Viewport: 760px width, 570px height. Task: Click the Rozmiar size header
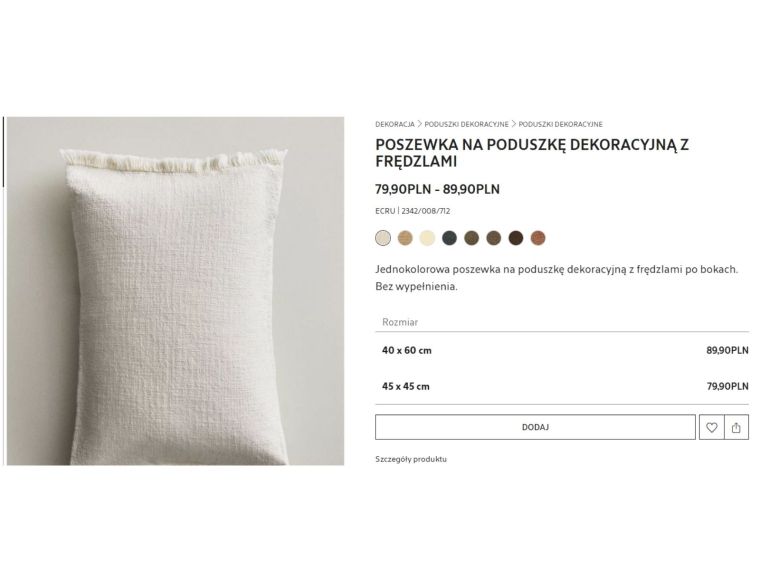pyautogui.click(x=400, y=322)
